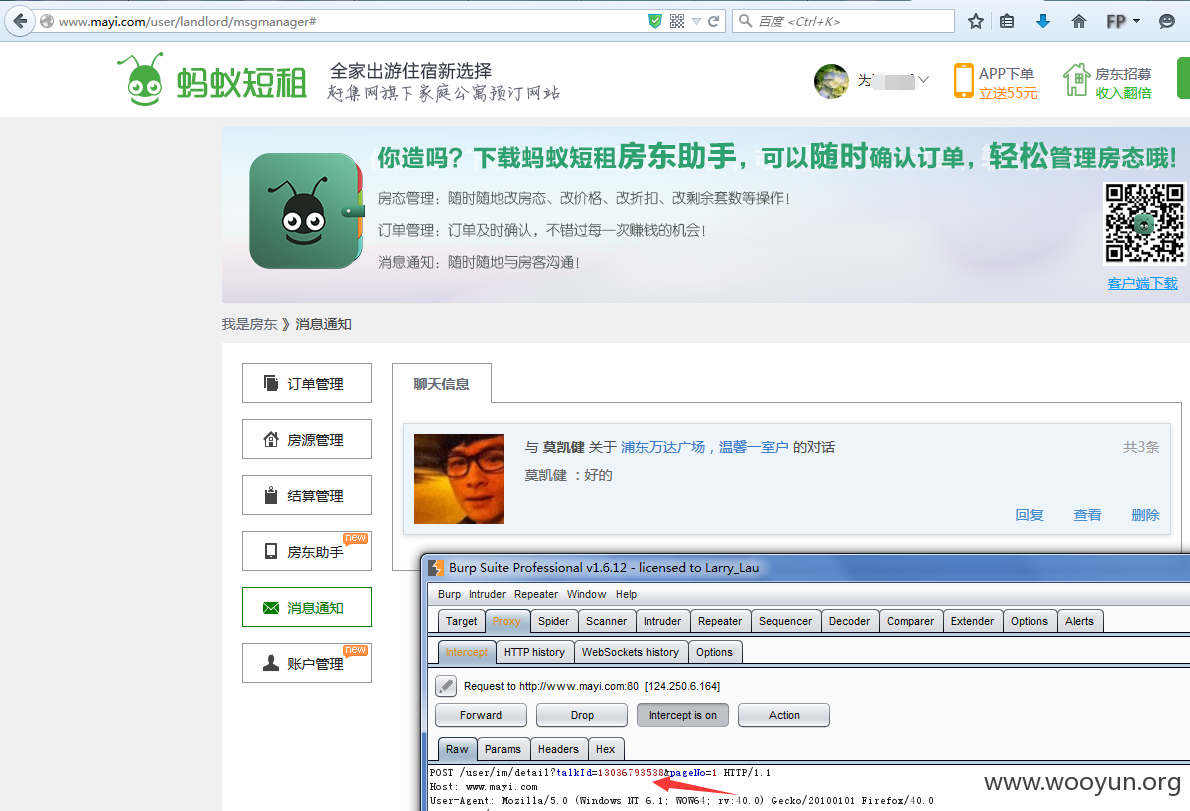Switch to the Headers request view tab

(559, 749)
